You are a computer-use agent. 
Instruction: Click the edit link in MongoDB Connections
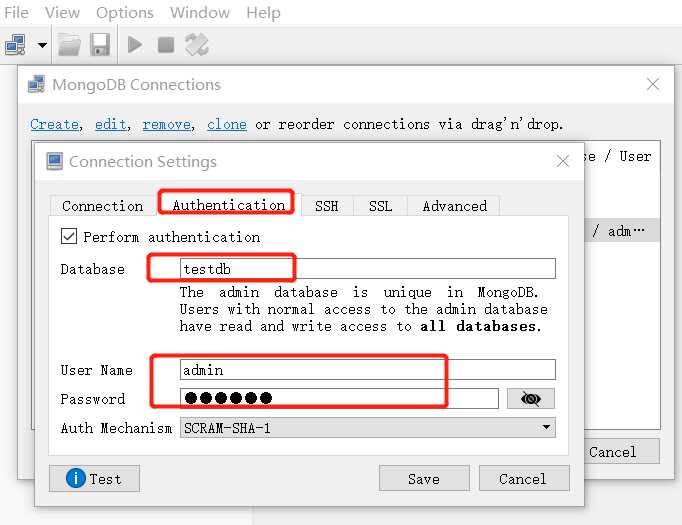coord(110,124)
